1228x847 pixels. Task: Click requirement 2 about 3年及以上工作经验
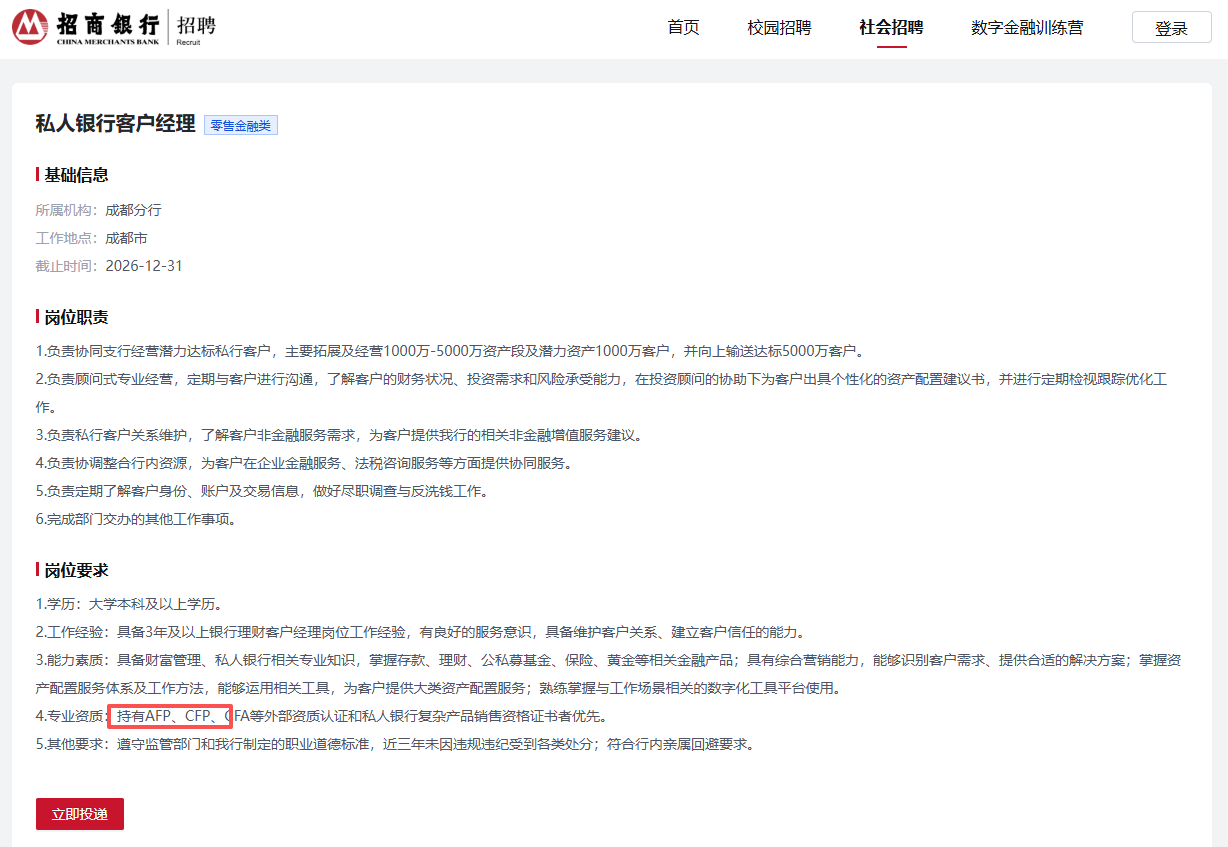[420, 632]
